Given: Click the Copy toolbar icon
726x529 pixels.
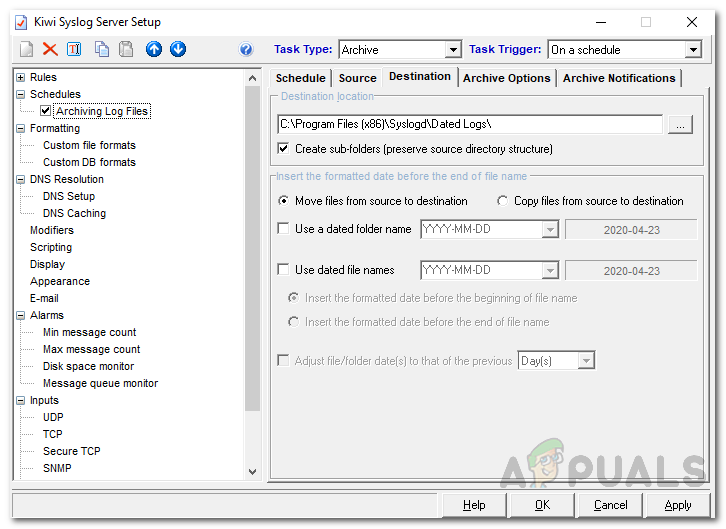Looking at the screenshot, I should [102, 49].
